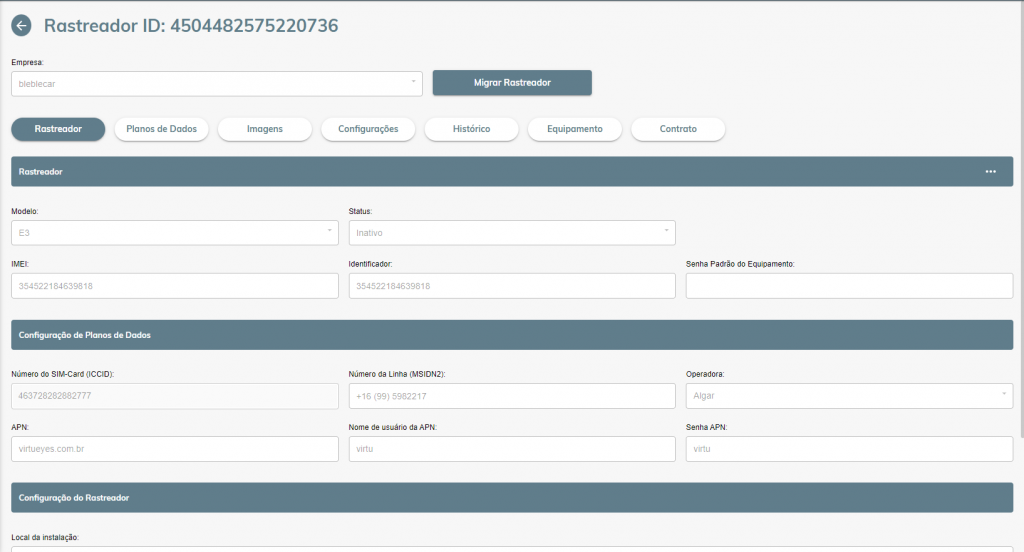Open the Imagens tab
Viewport: 1024px width, 552px height.
click(x=264, y=129)
